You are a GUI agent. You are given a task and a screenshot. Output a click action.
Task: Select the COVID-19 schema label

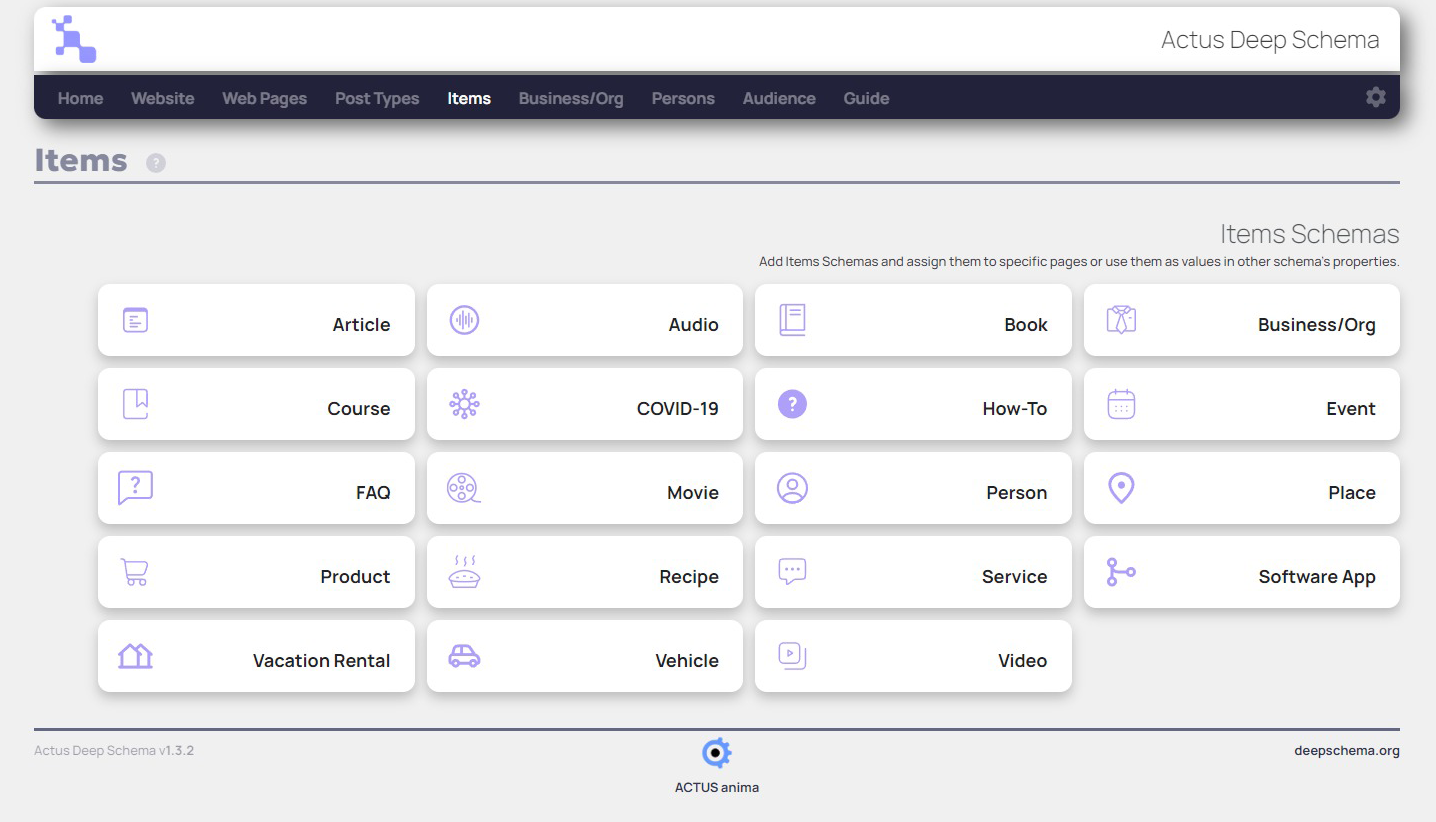[678, 408]
